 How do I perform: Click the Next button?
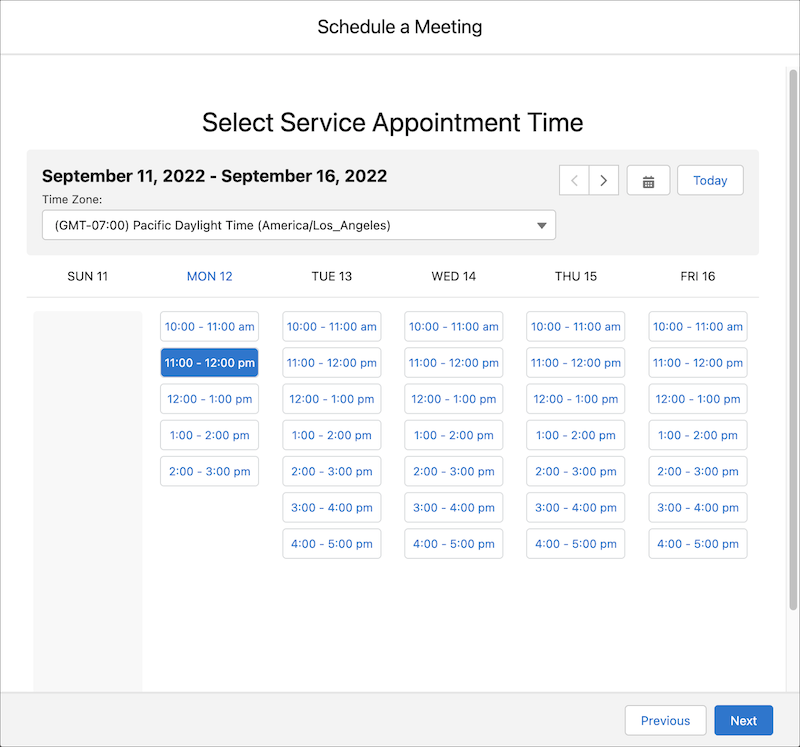743,720
